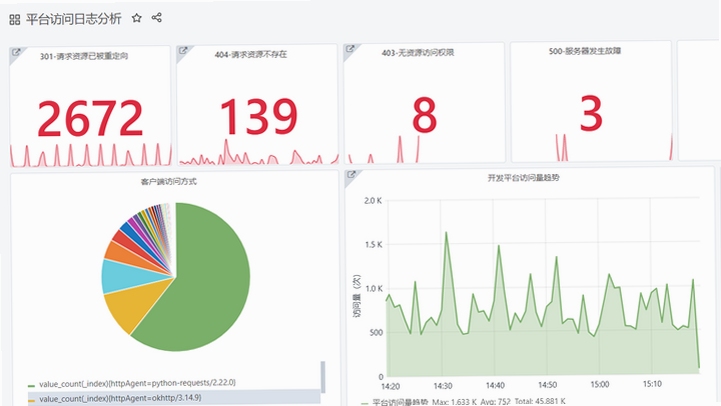Image resolution: width=721 pixels, height=406 pixels.
Task: Click the sparkline in the 301 panel
Action: [91, 155]
